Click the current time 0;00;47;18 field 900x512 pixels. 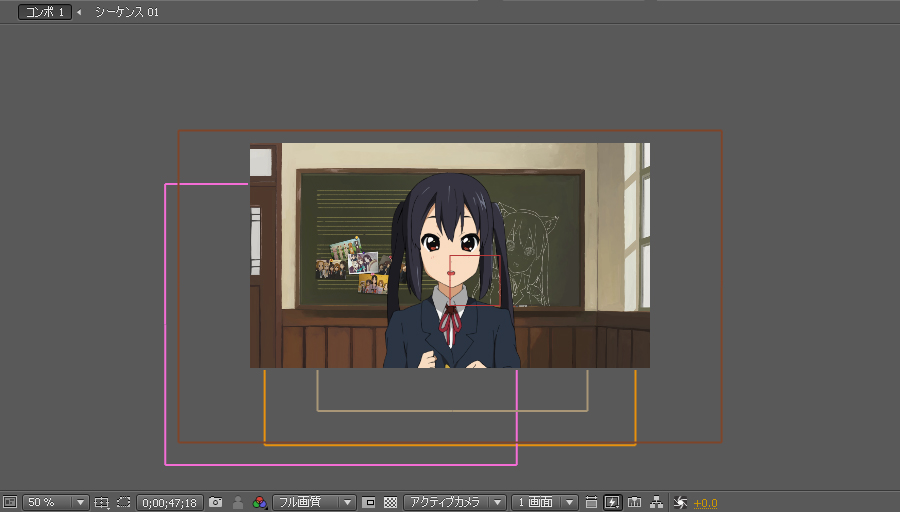click(169, 503)
